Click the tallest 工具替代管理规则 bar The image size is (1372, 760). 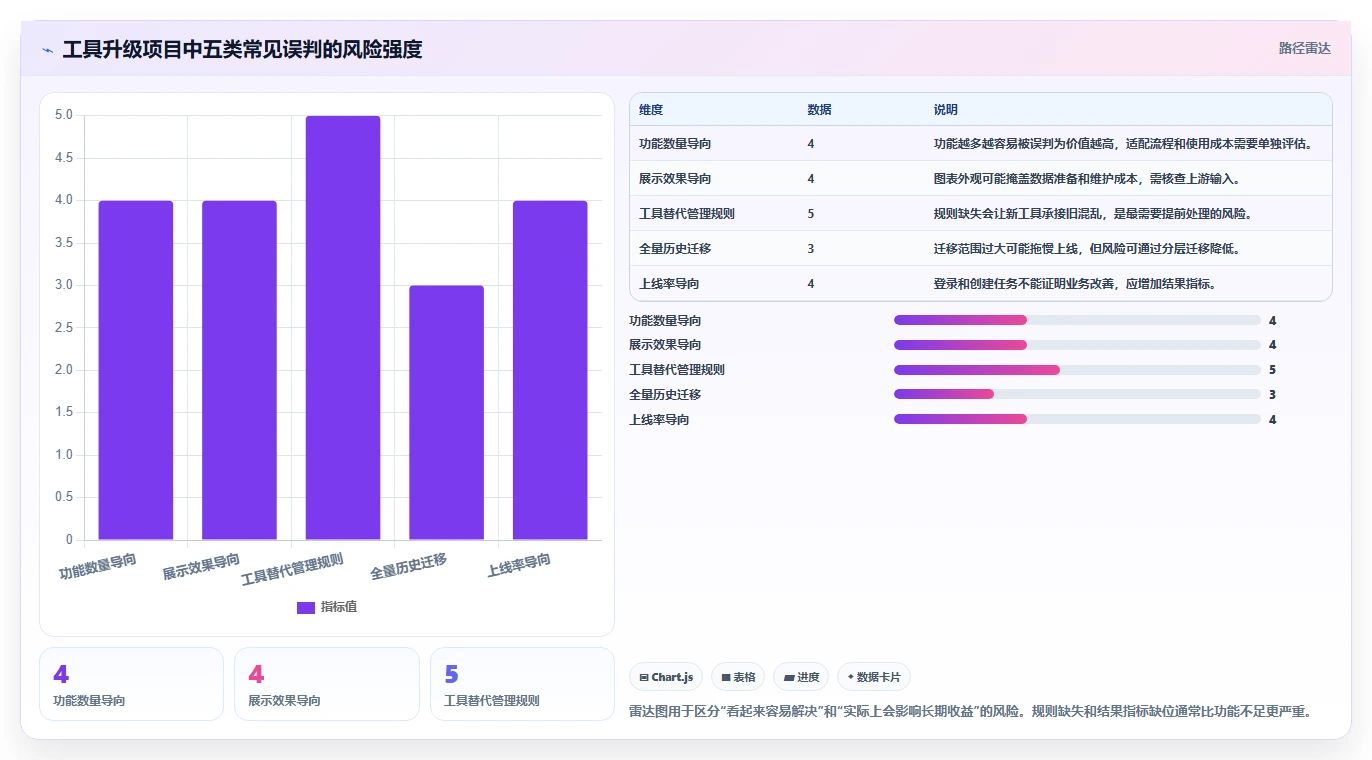pyautogui.click(x=343, y=328)
